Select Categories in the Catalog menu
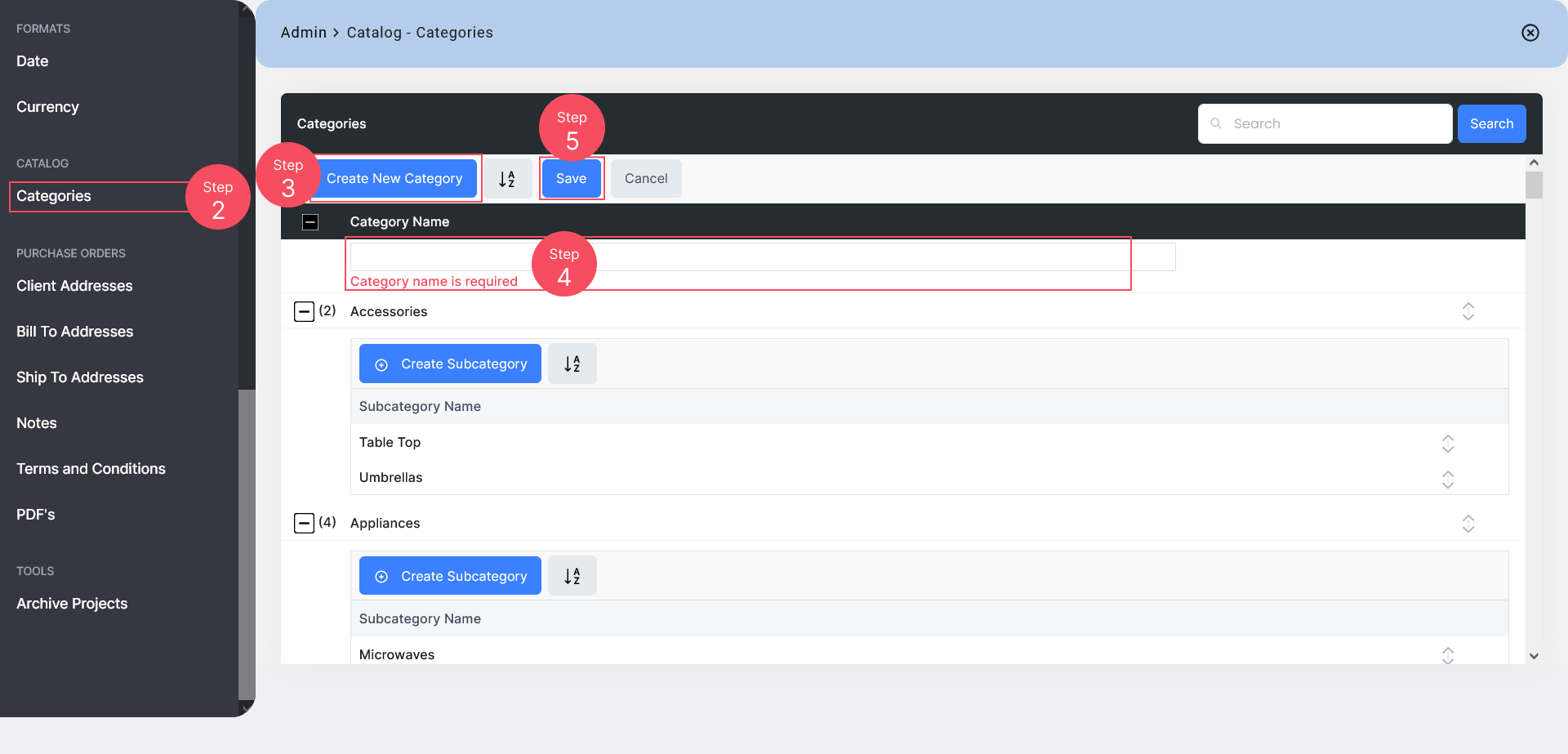Image resolution: width=1568 pixels, height=754 pixels. click(x=54, y=196)
